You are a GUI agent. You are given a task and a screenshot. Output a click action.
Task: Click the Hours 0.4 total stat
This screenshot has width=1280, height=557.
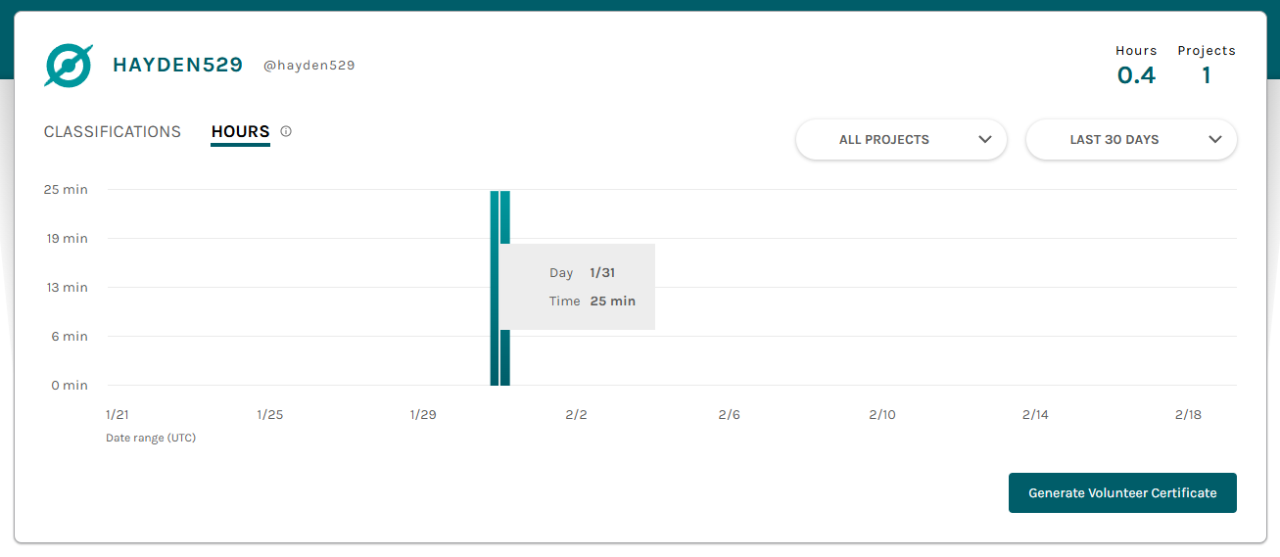pos(1136,75)
